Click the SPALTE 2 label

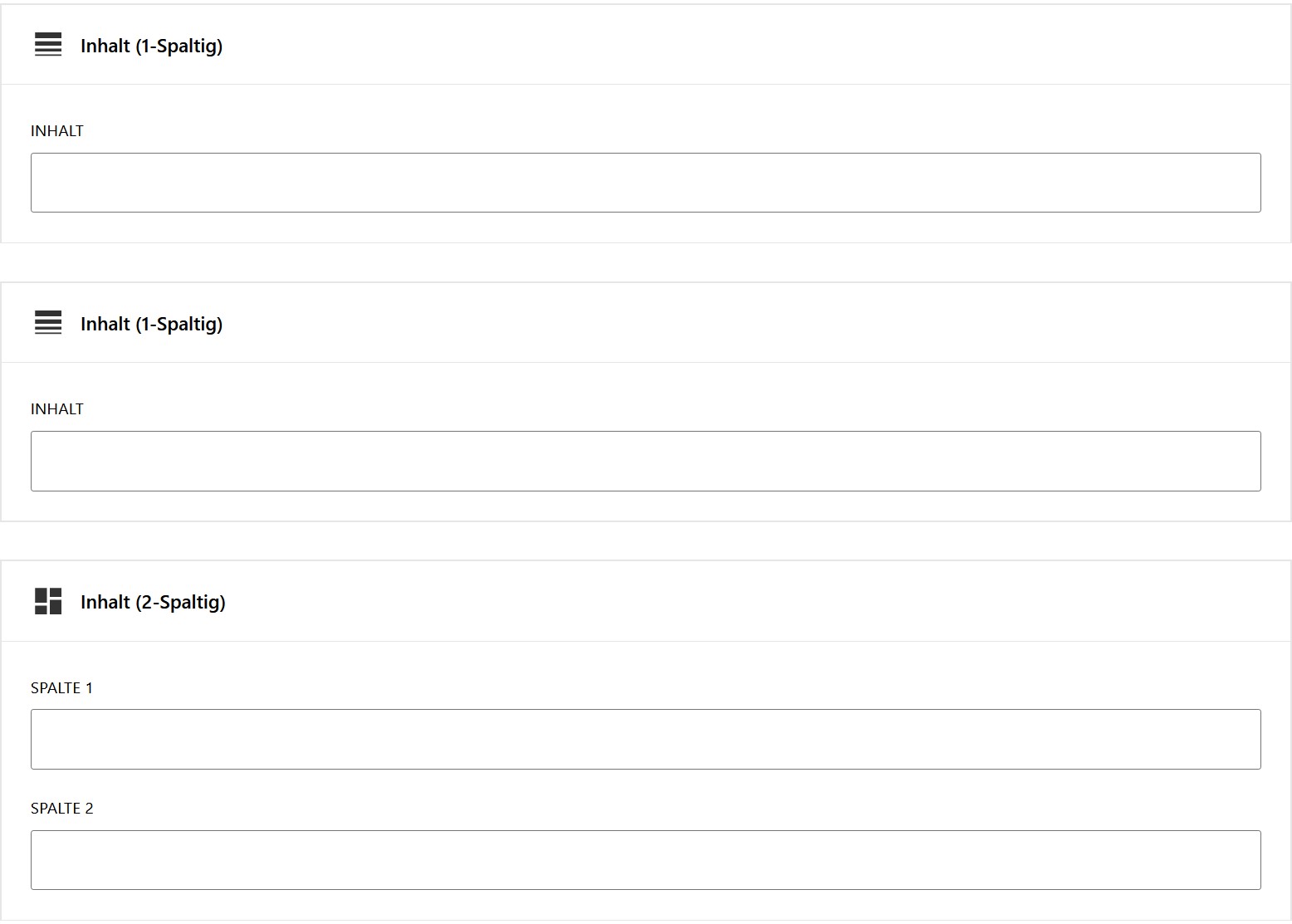pyautogui.click(x=61, y=809)
